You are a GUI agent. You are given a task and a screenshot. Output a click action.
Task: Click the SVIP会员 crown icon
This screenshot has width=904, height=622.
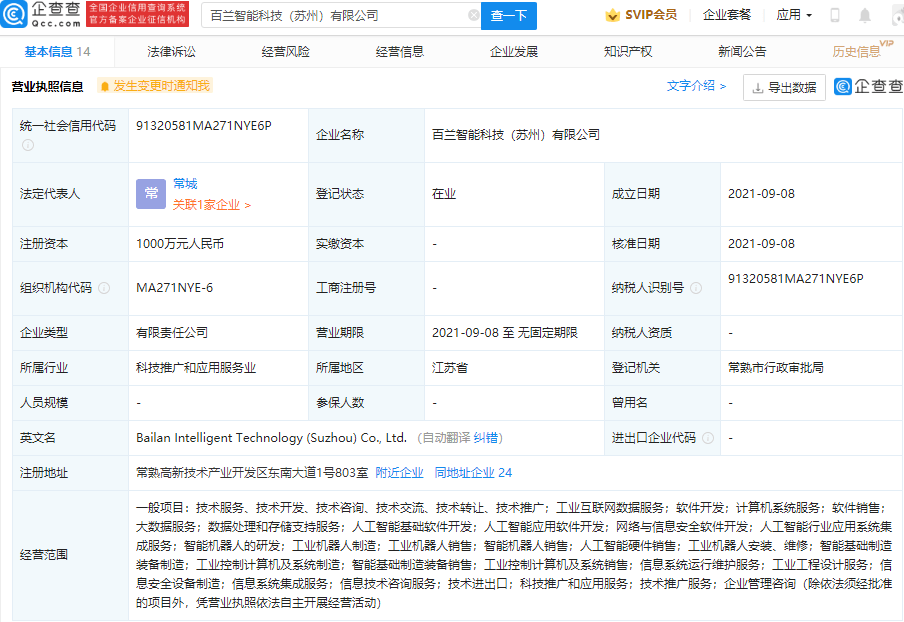click(x=612, y=16)
